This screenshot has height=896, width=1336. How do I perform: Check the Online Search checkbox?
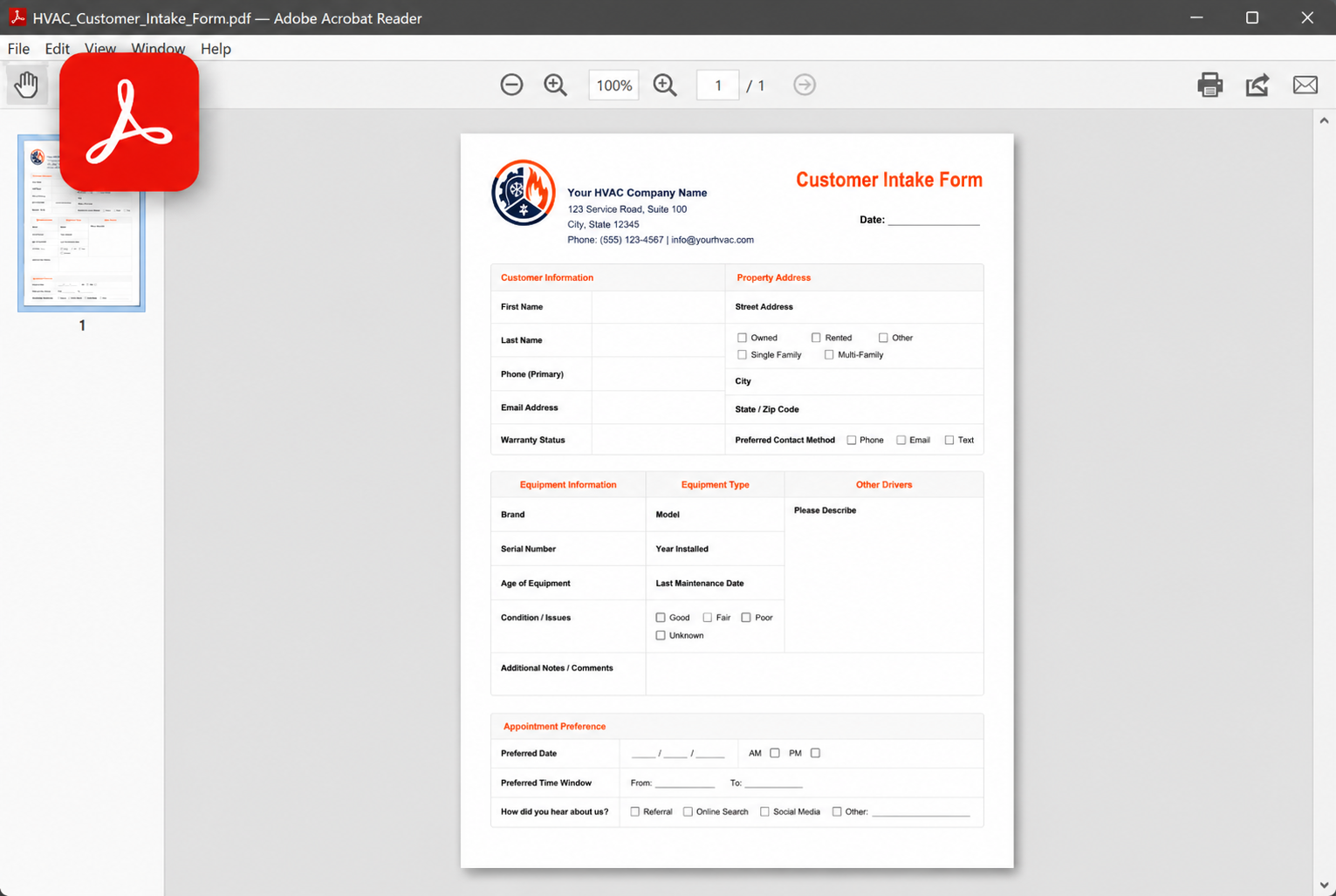coord(688,812)
